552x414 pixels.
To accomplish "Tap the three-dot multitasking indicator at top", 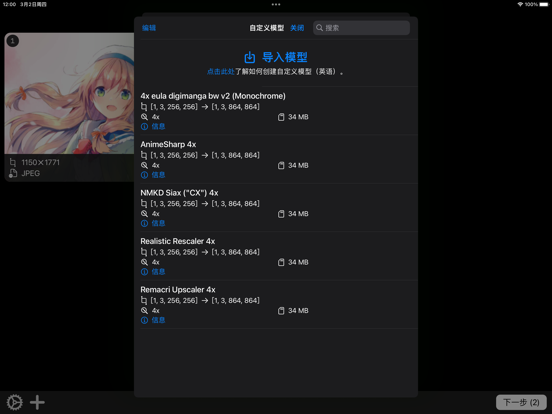I will point(276,5).
